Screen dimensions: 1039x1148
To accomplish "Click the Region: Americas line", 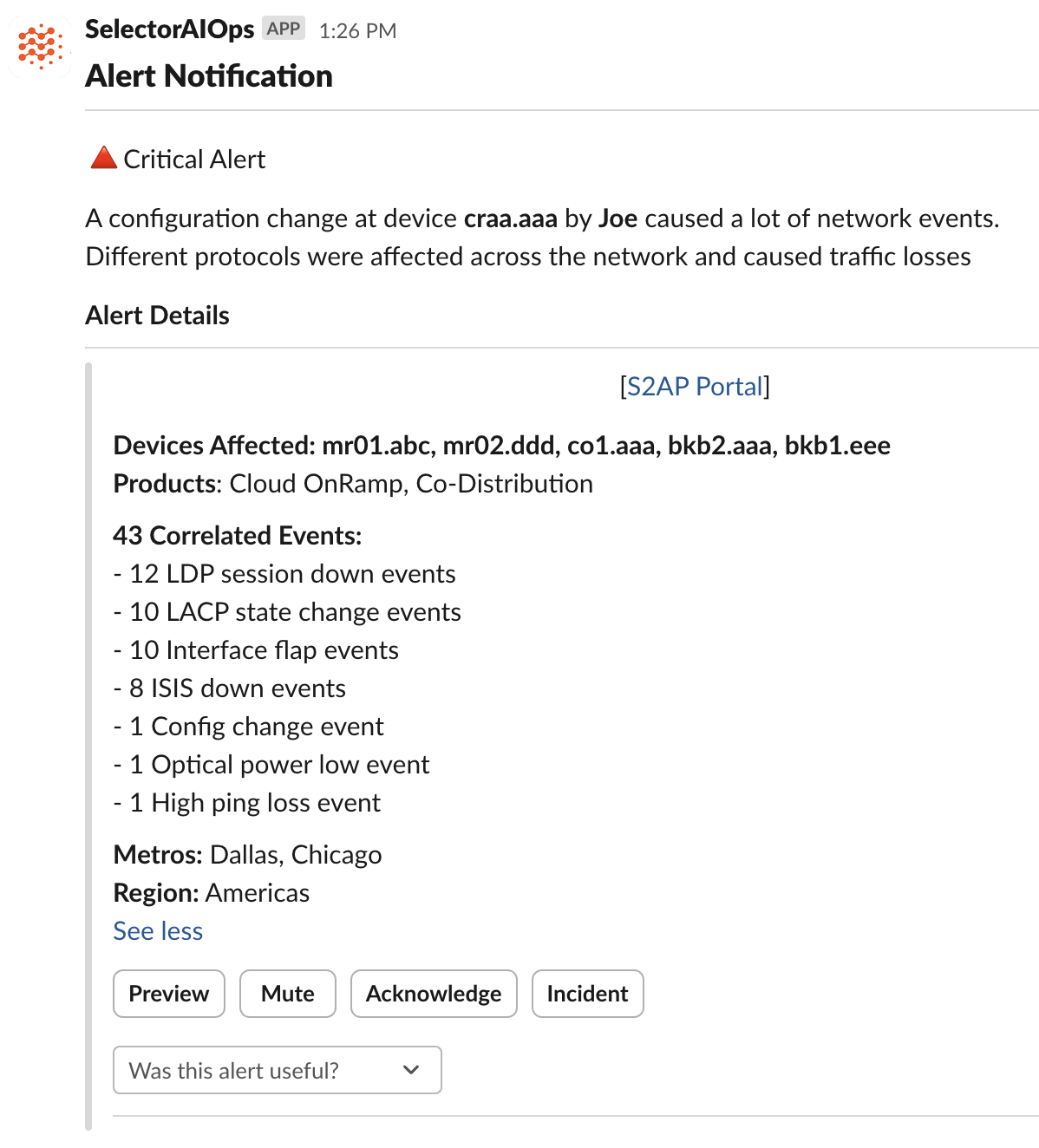I will pyautogui.click(x=211, y=893).
